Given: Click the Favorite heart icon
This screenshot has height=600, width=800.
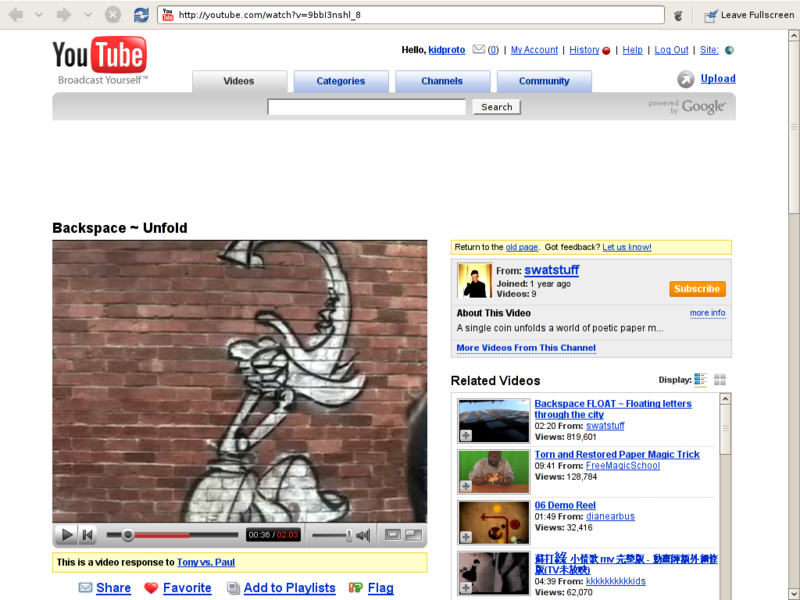Looking at the screenshot, I should pos(151,588).
